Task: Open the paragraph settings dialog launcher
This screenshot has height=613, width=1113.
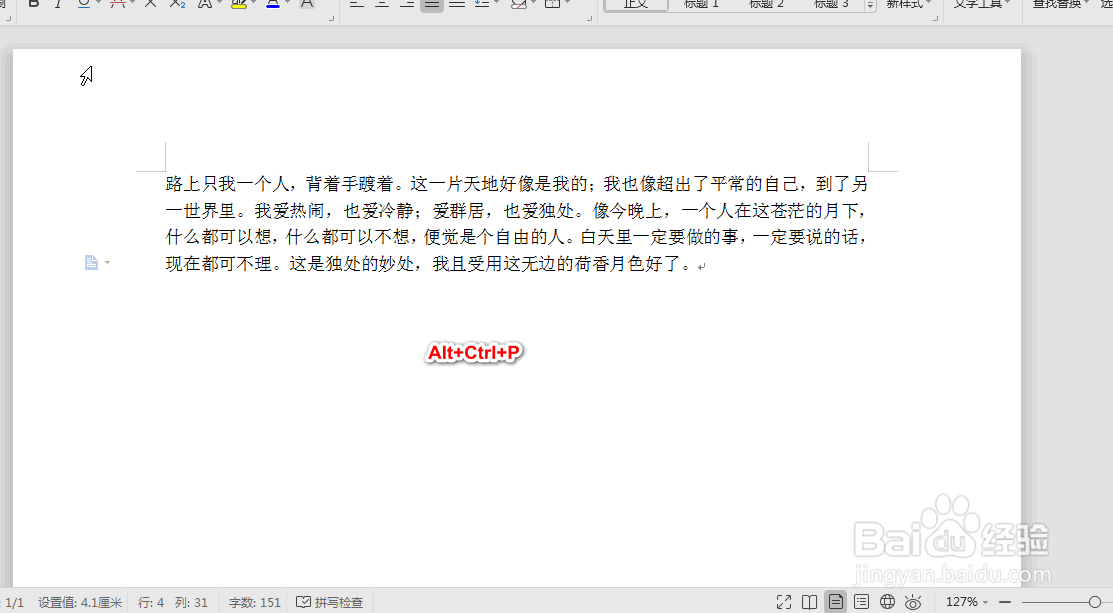Action: 590,18
